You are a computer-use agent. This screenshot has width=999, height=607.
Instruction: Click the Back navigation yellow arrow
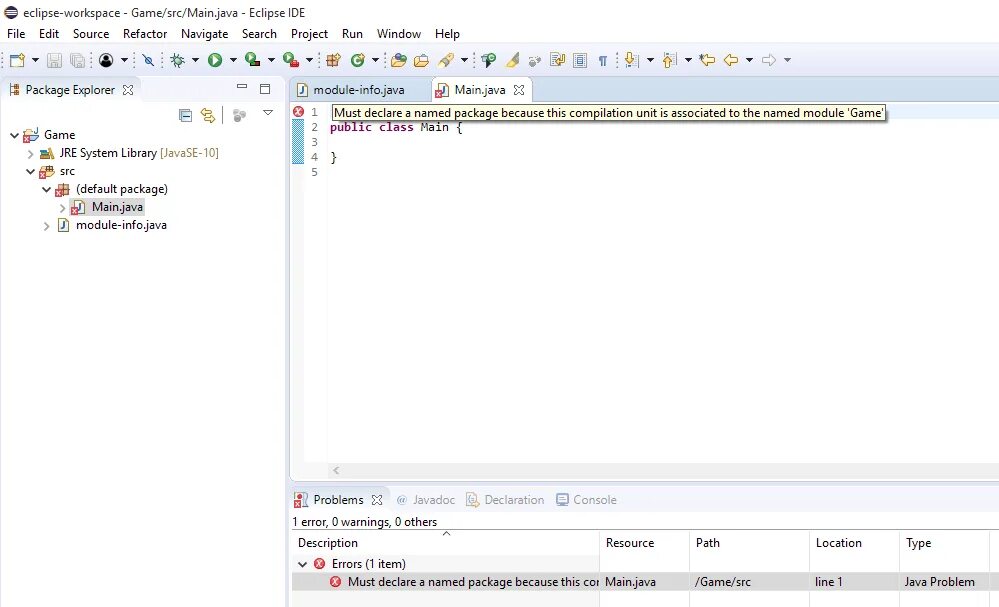pos(731,60)
